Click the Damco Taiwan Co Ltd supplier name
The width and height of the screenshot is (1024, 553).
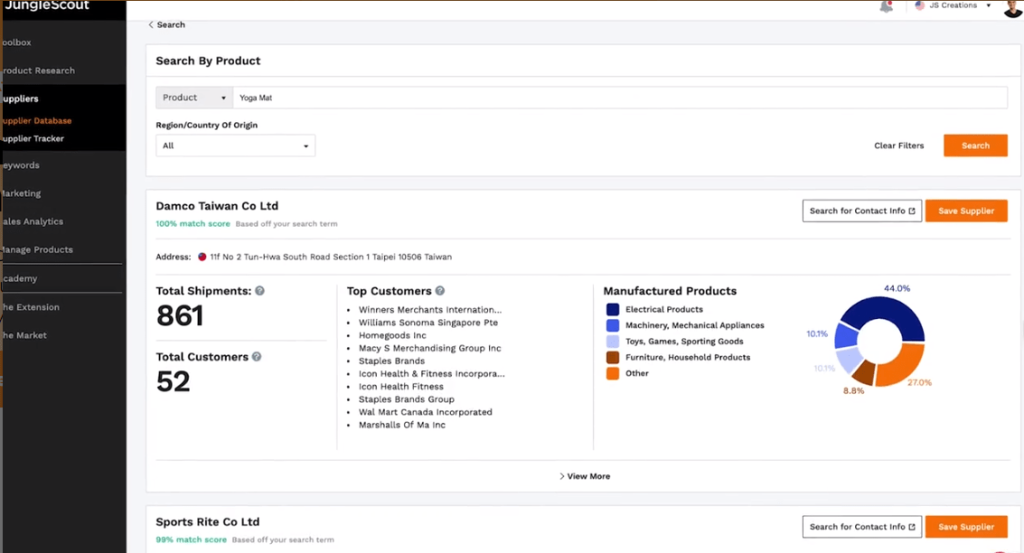217,206
